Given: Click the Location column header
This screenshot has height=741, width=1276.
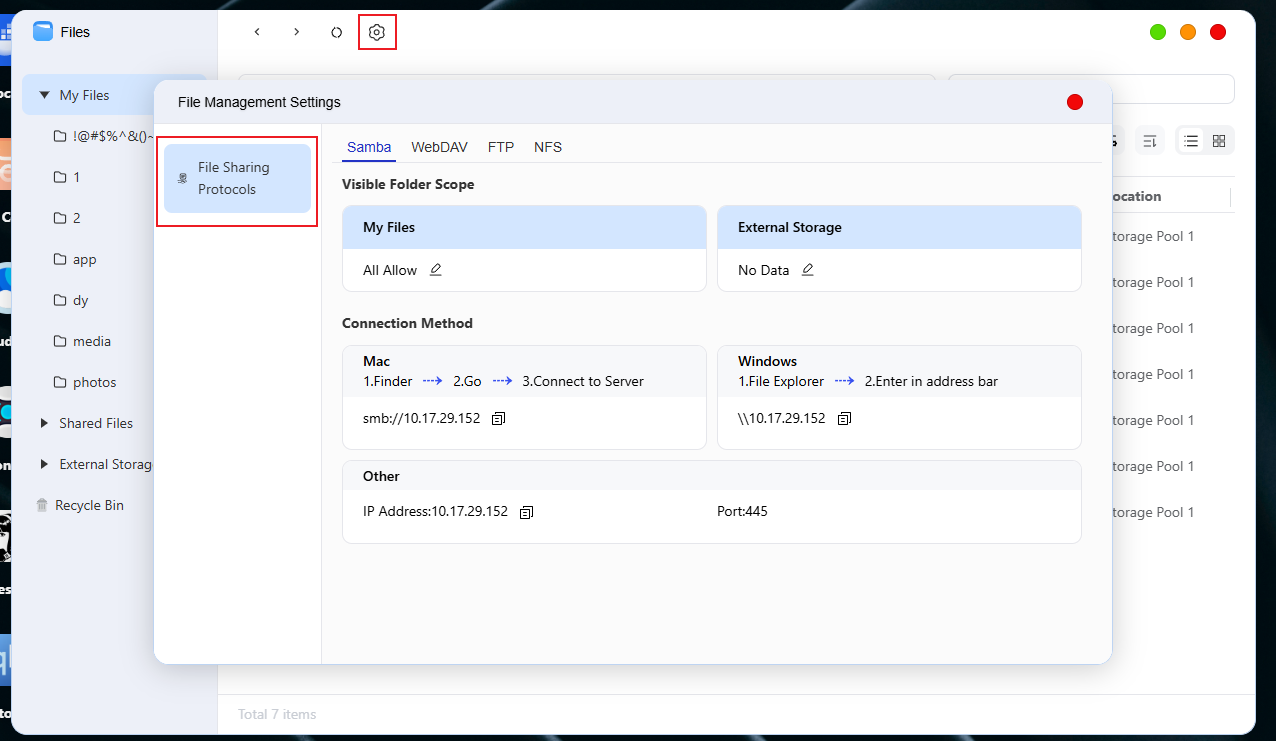Looking at the screenshot, I should point(1136,197).
